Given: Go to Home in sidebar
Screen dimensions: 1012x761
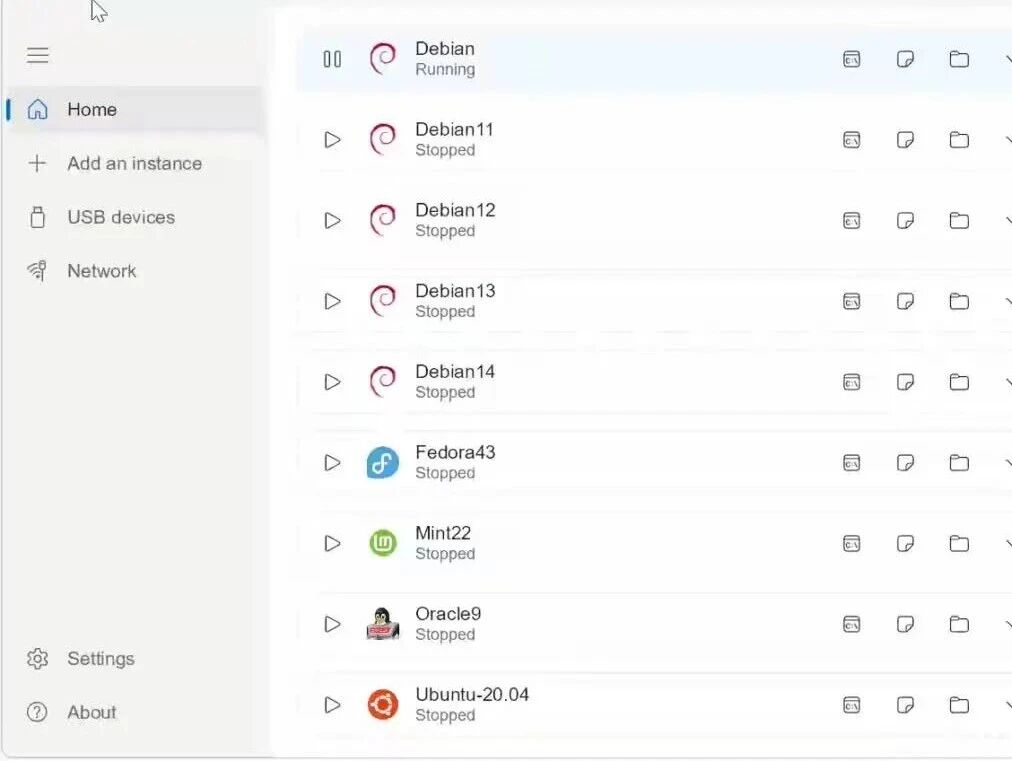Looking at the screenshot, I should click(x=135, y=110).
